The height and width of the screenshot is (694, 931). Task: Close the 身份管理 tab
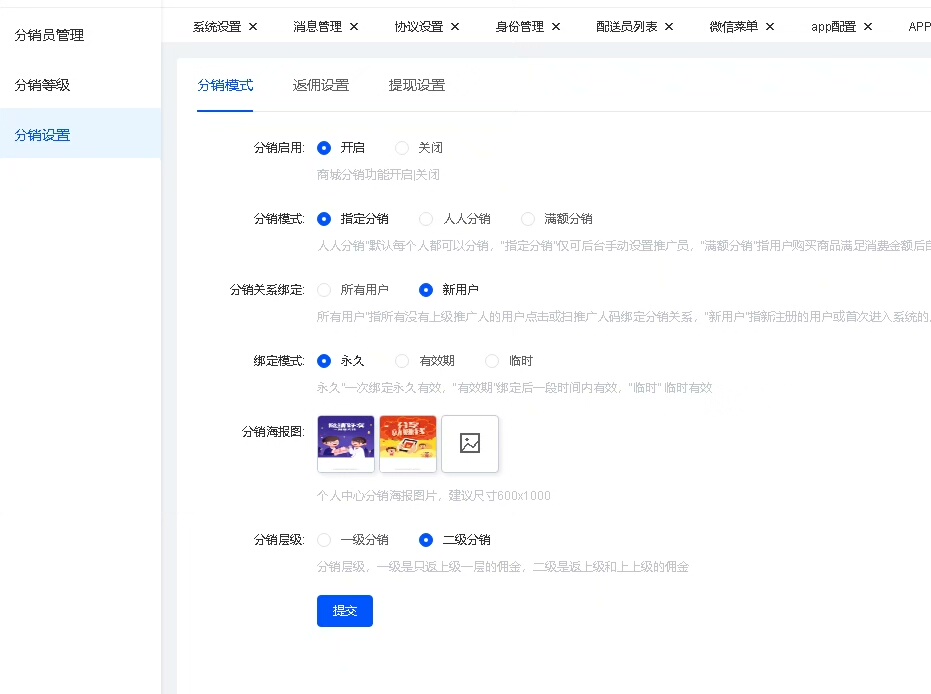(x=556, y=27)
